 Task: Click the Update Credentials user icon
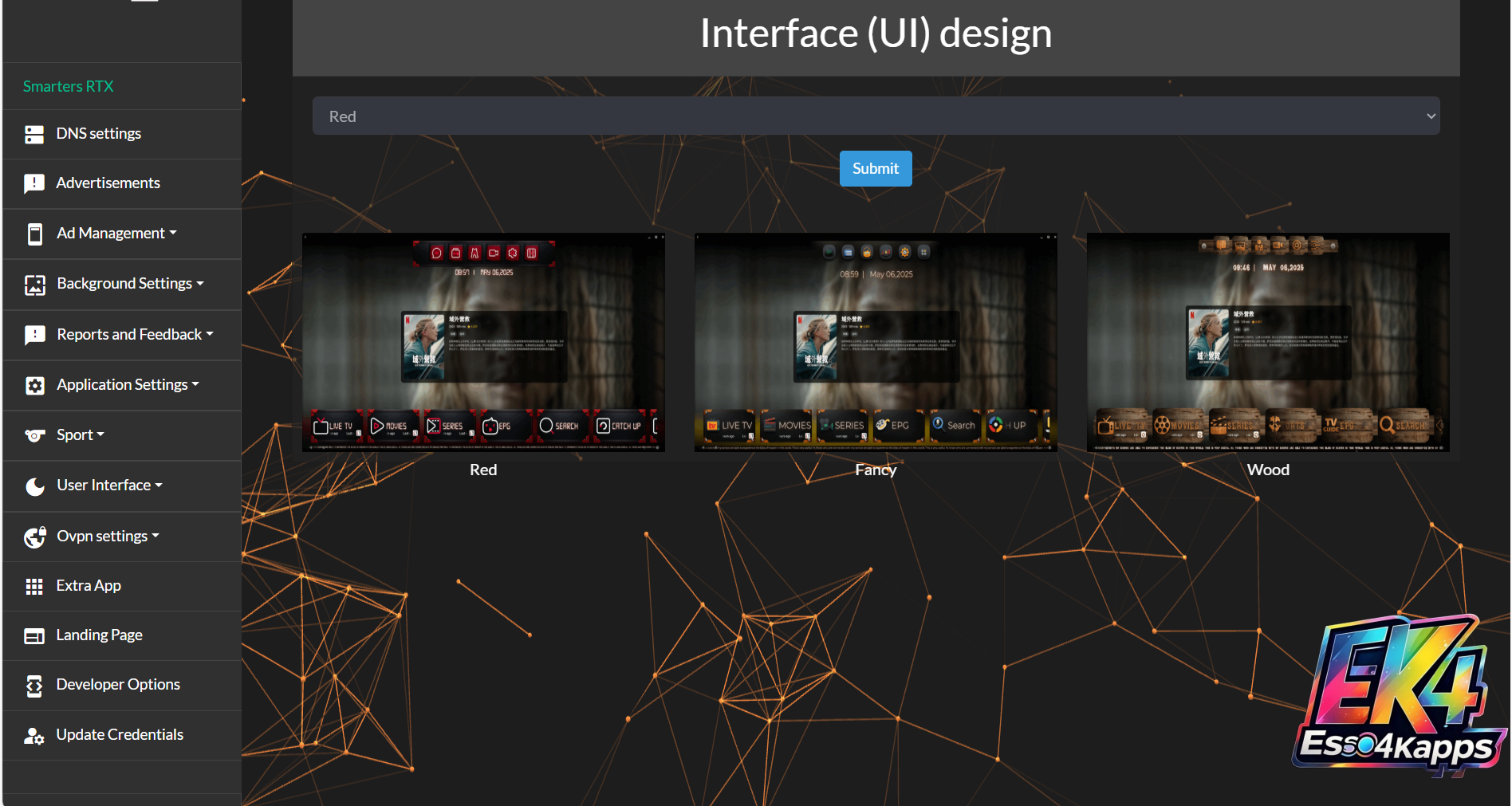point(34,735)
